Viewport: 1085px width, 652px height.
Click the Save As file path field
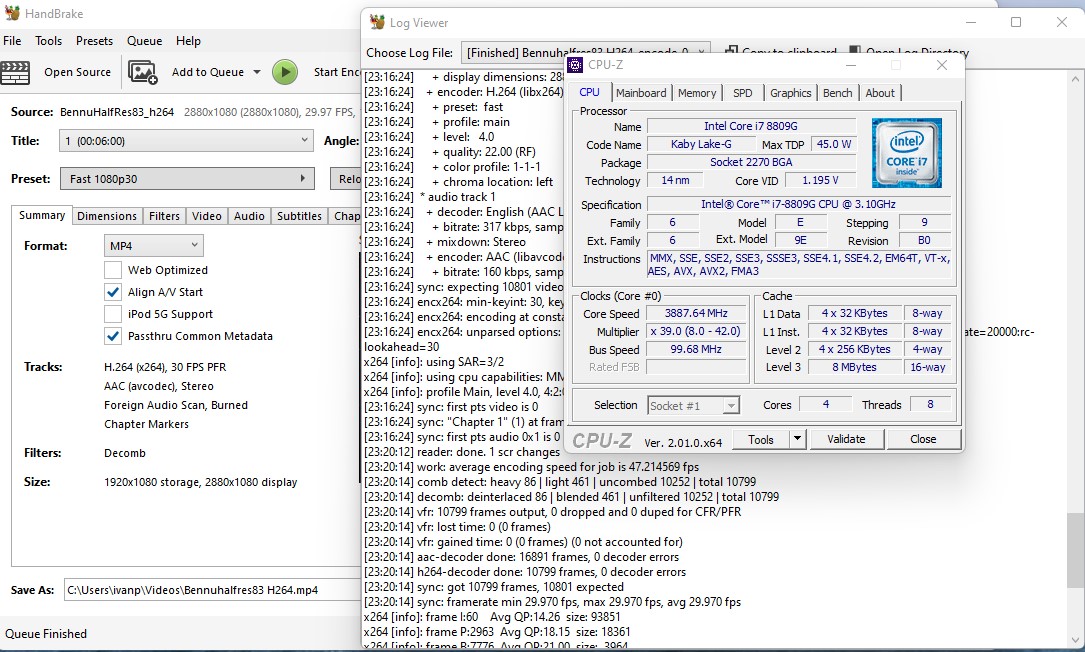(212, 590)
